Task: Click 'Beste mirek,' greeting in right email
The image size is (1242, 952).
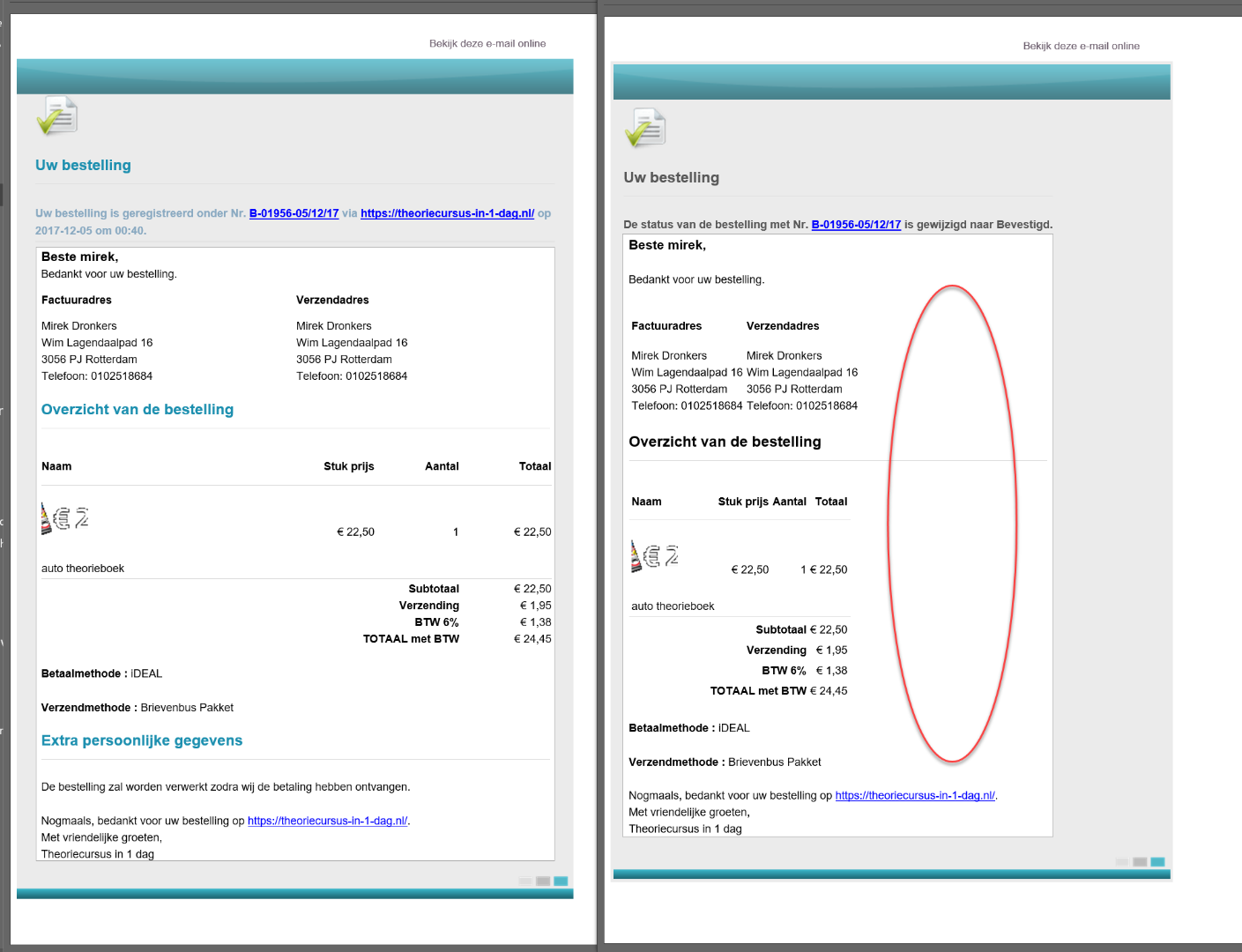Action: click(x=667, y=245)
